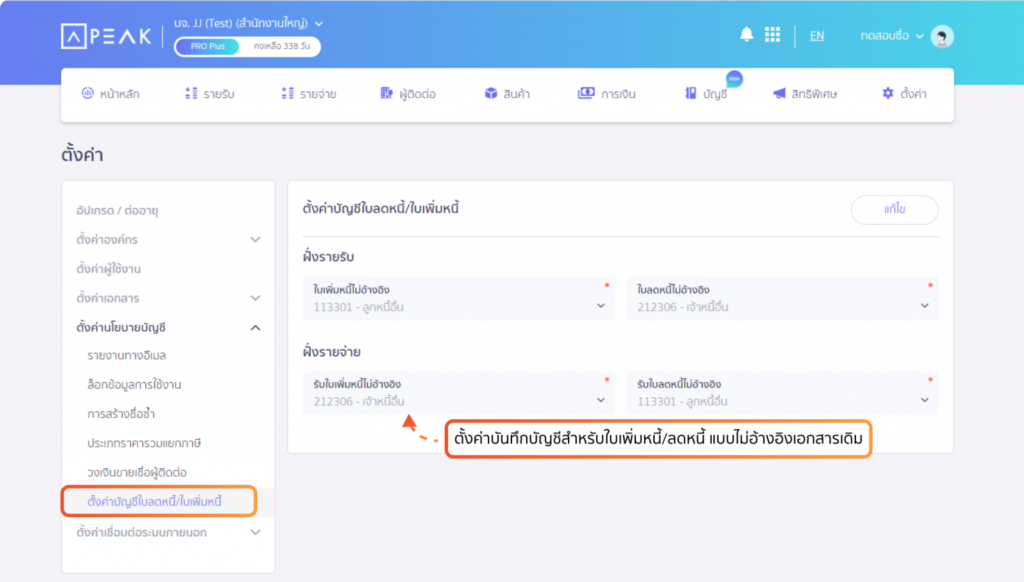Open ประเภทราคารวมแยกภาษี submenu item
1024x582 pixels.
(144, 443)
